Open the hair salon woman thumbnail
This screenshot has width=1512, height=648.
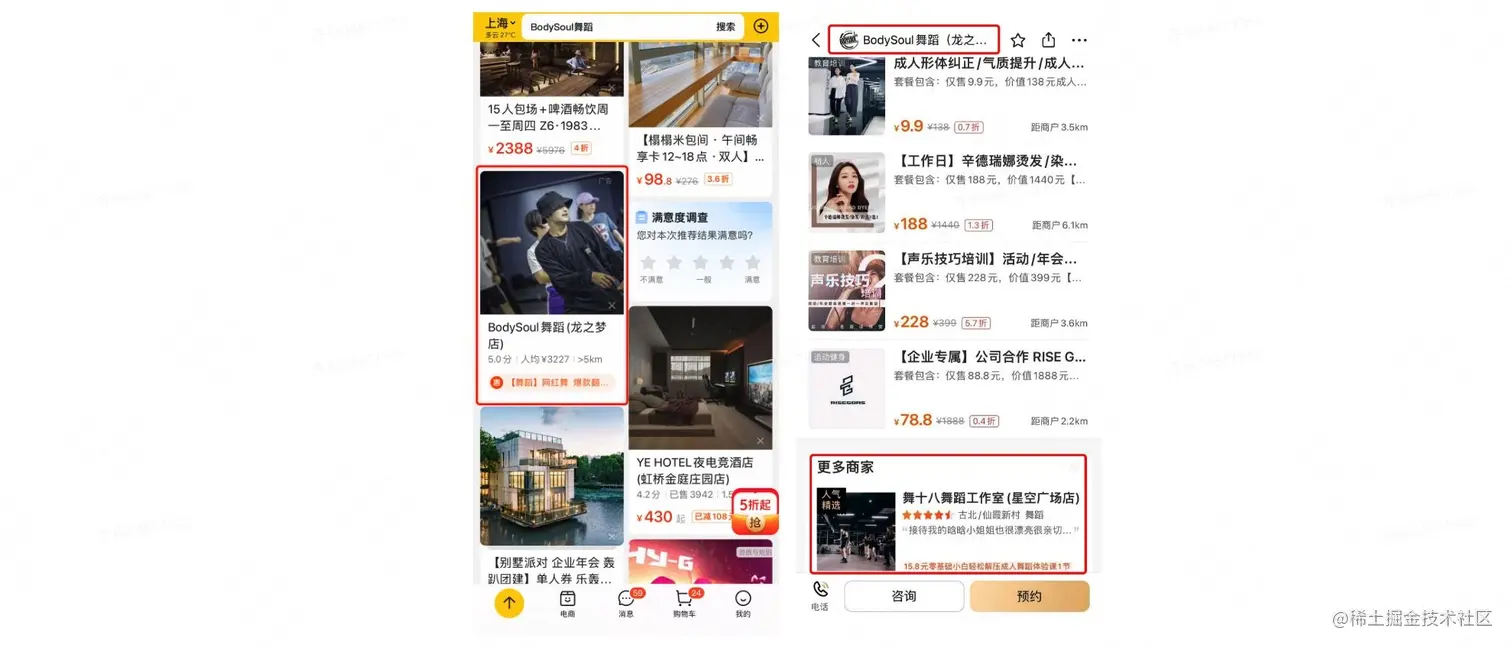pyautogui.click(x=847, y=193)
